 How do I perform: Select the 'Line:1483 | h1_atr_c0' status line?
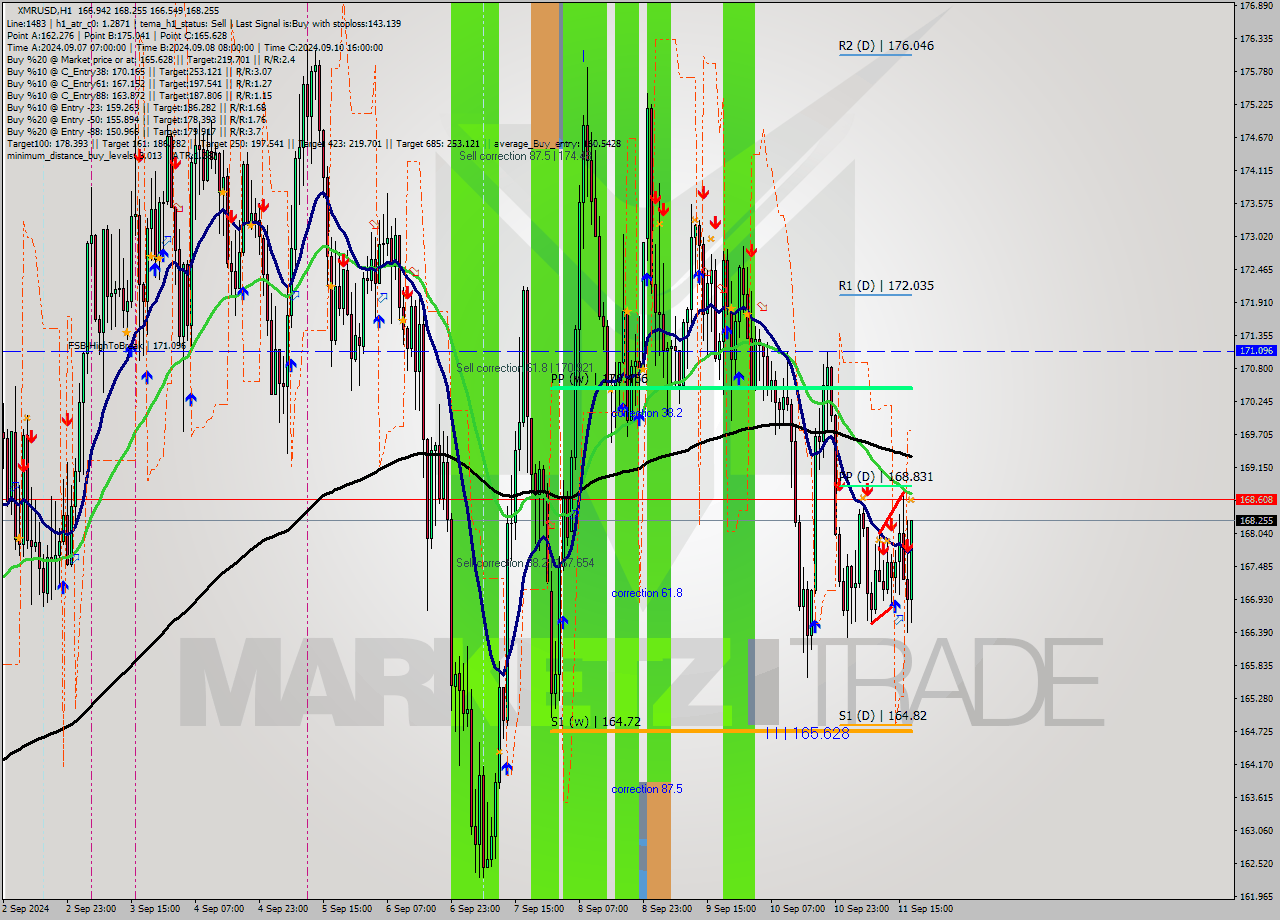click(204, 23)
